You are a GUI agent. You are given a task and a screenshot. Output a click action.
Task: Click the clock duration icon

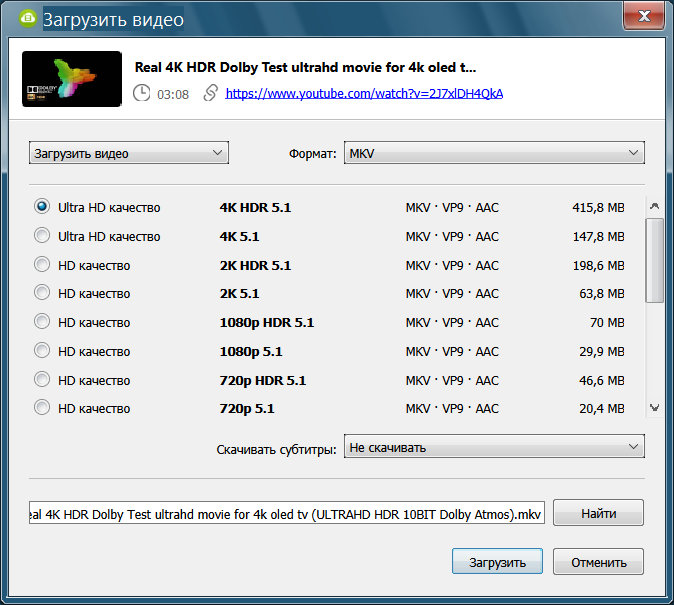(x=142, y=93)
